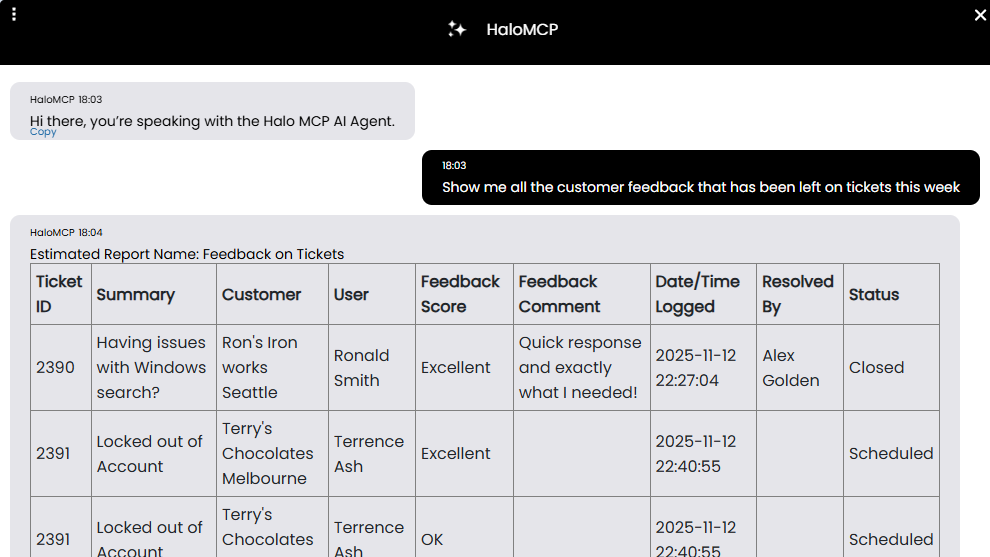Select the user message about customer feedback

(x=700, y=187)
